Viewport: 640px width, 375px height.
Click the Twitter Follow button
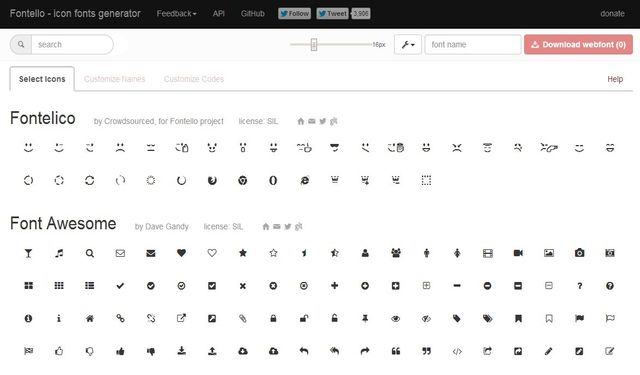click(294, 13)
